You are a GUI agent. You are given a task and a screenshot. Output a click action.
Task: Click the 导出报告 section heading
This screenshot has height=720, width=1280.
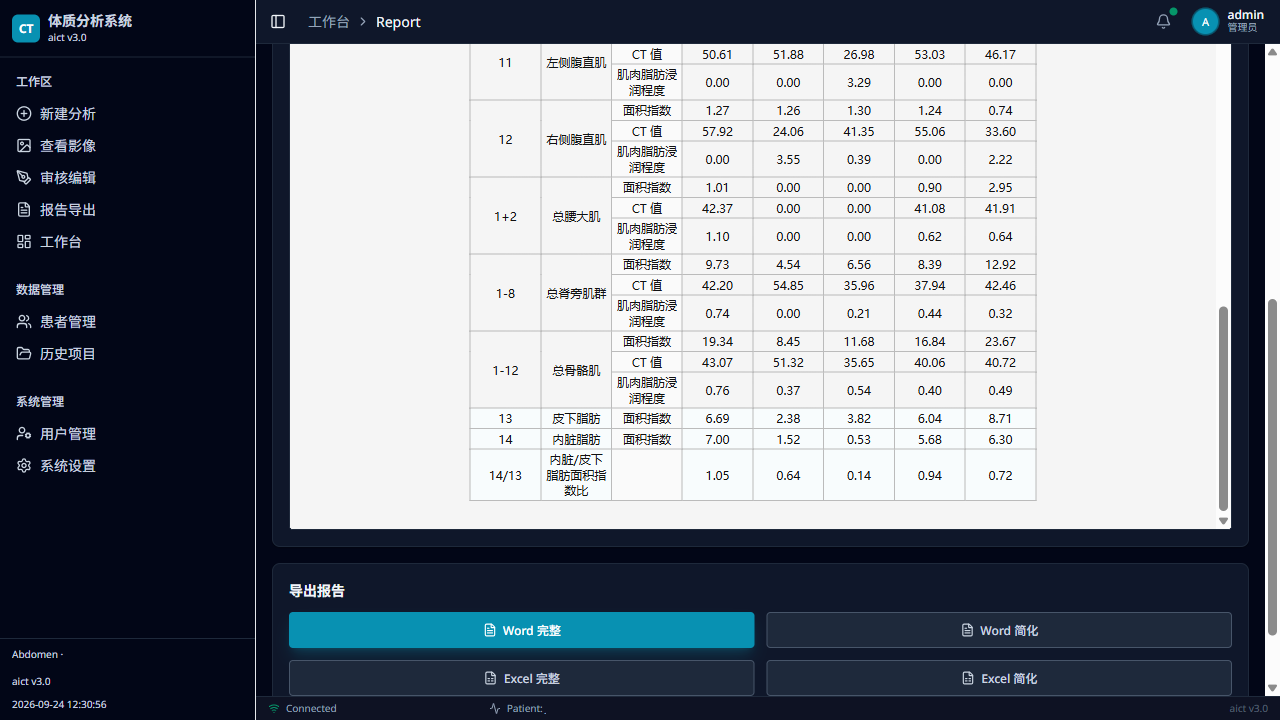coord(317,591)
